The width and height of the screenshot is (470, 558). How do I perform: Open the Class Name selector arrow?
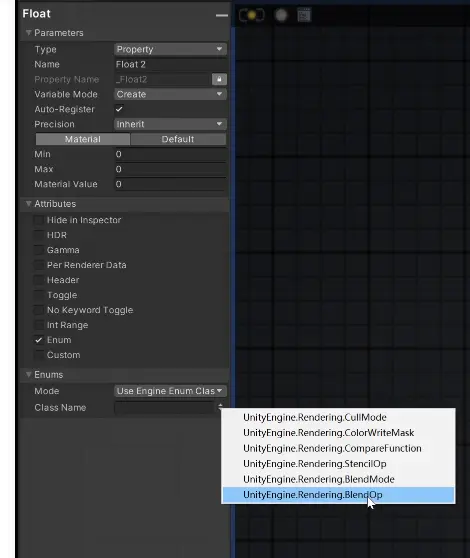point(220,406)
